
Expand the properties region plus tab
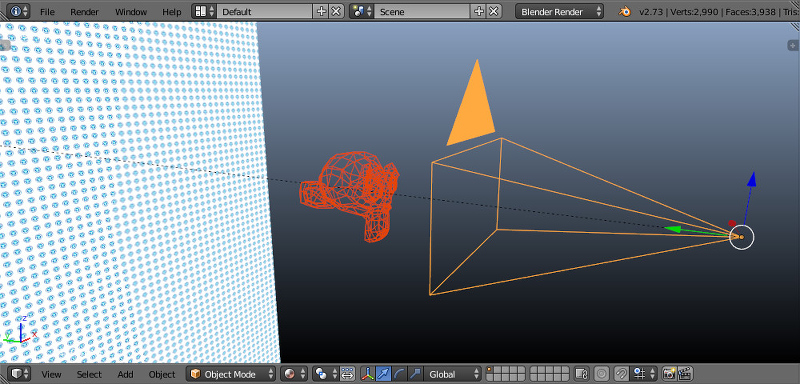tap(792, 45)
